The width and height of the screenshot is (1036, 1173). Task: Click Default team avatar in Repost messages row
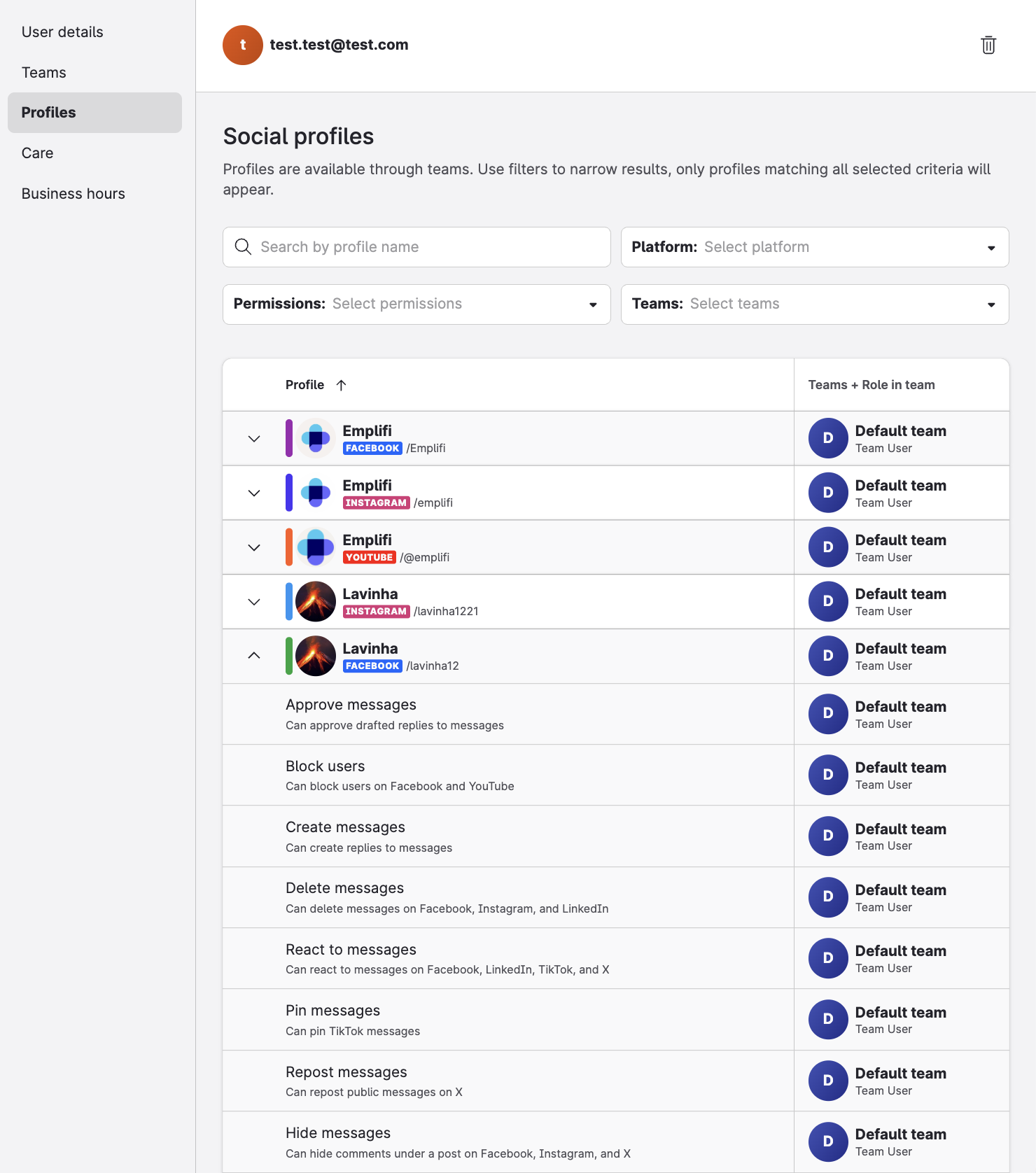pos(828,1081)
